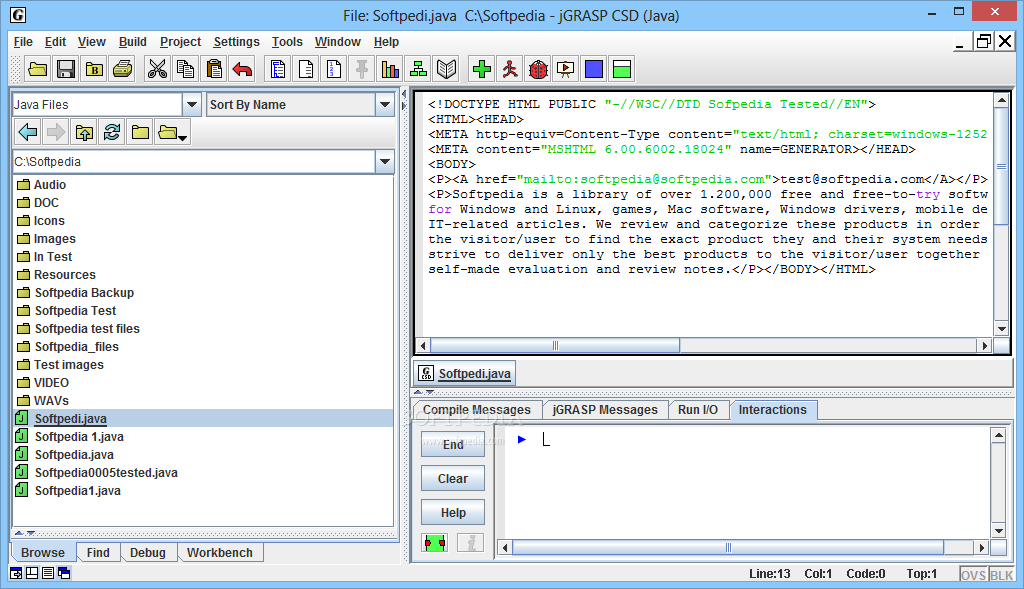Start debugging with the red ladybug icon
The width and height of the screenshot is (1024, 589).
click(538, 69)
